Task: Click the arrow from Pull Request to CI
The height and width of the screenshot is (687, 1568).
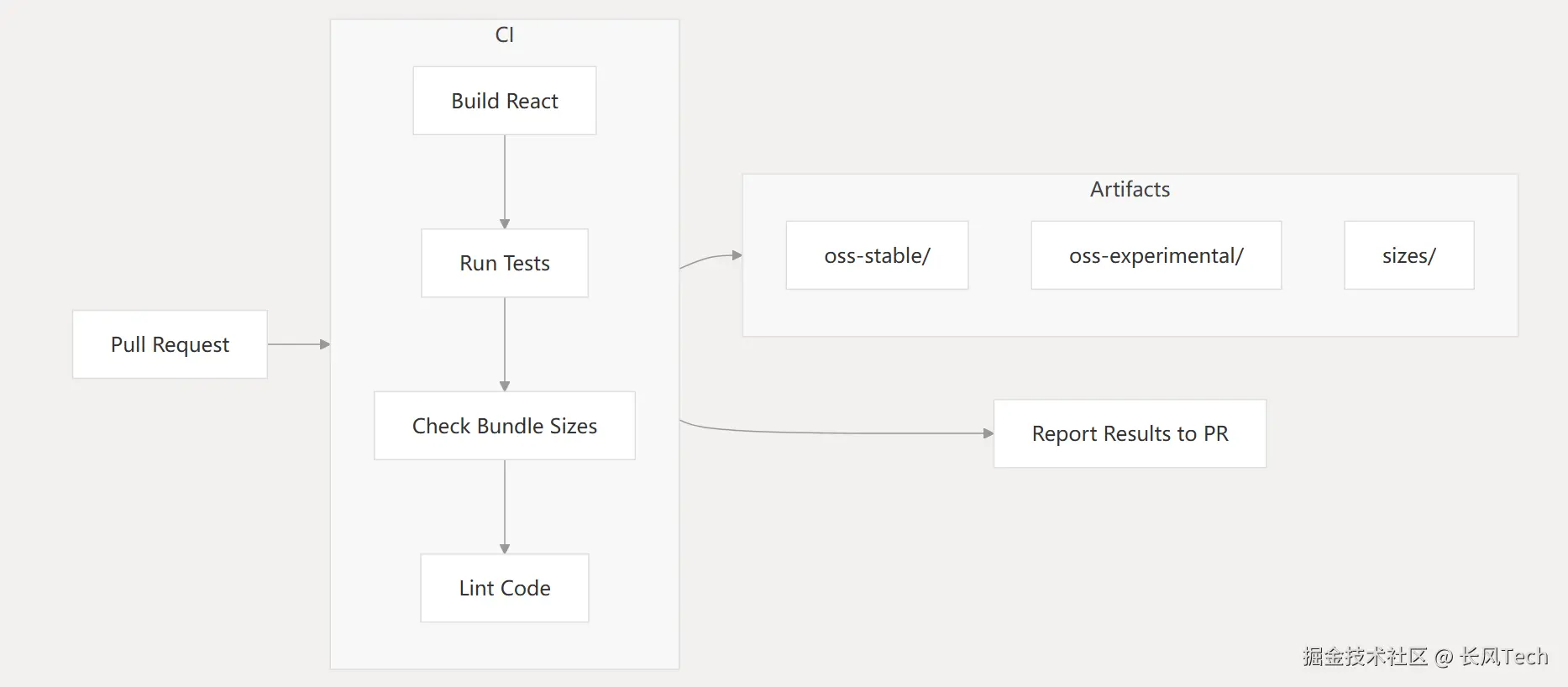Action: point(298,344)
